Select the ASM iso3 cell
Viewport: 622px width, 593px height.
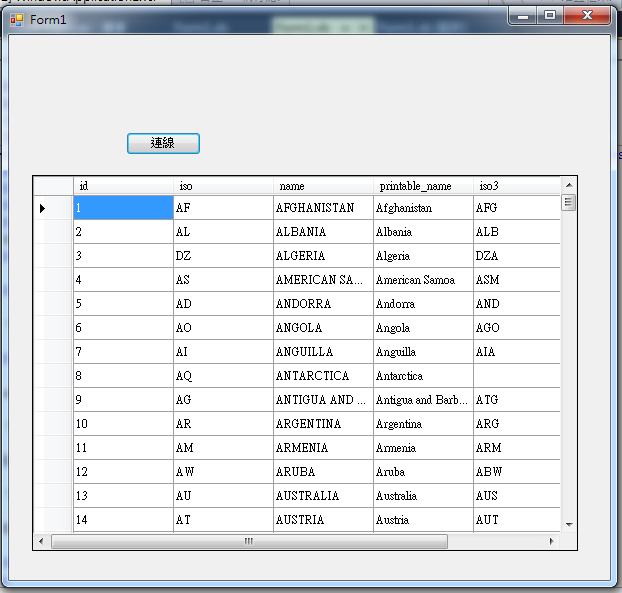point(517,280)
